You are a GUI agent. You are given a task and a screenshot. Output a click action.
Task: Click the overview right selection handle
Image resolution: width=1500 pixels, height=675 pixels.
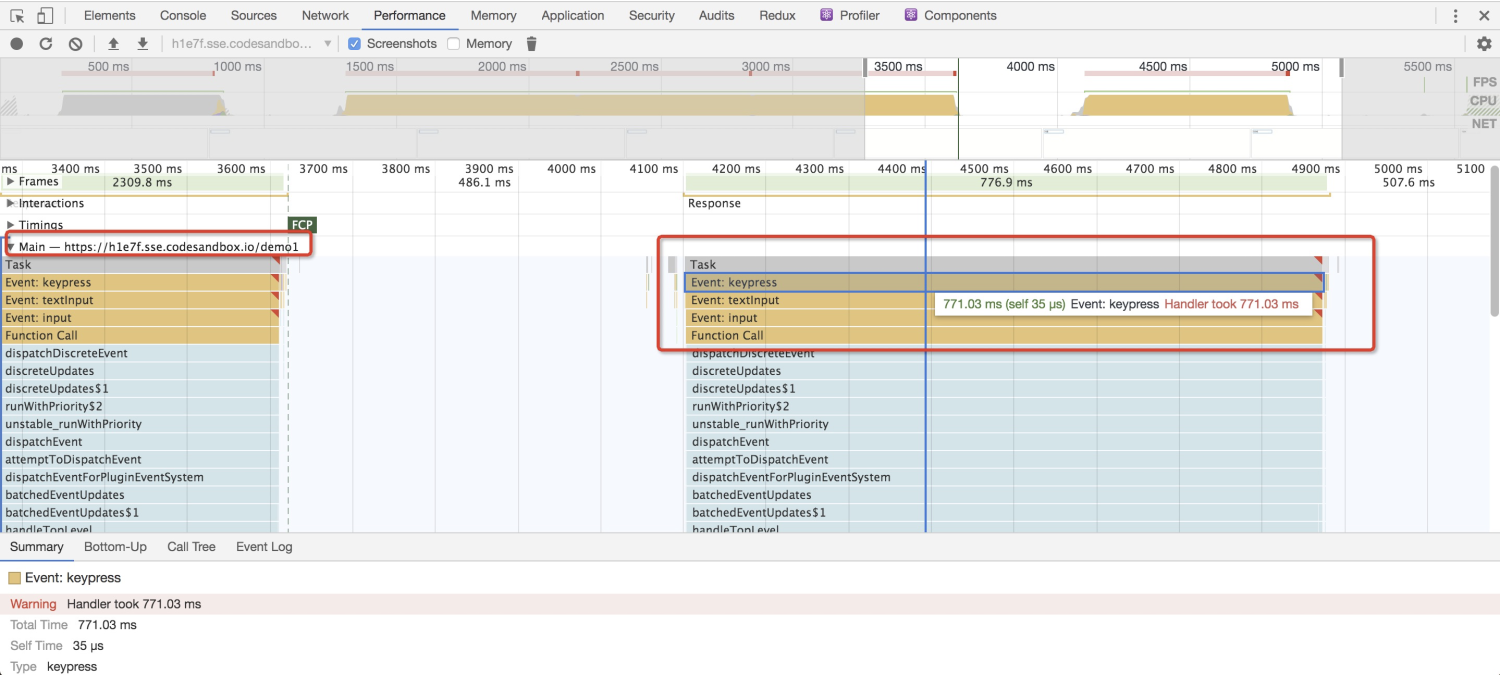1341,68
